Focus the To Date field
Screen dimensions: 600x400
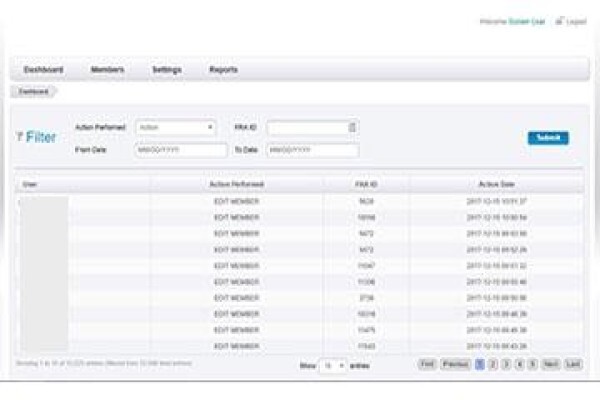point(313,150)
